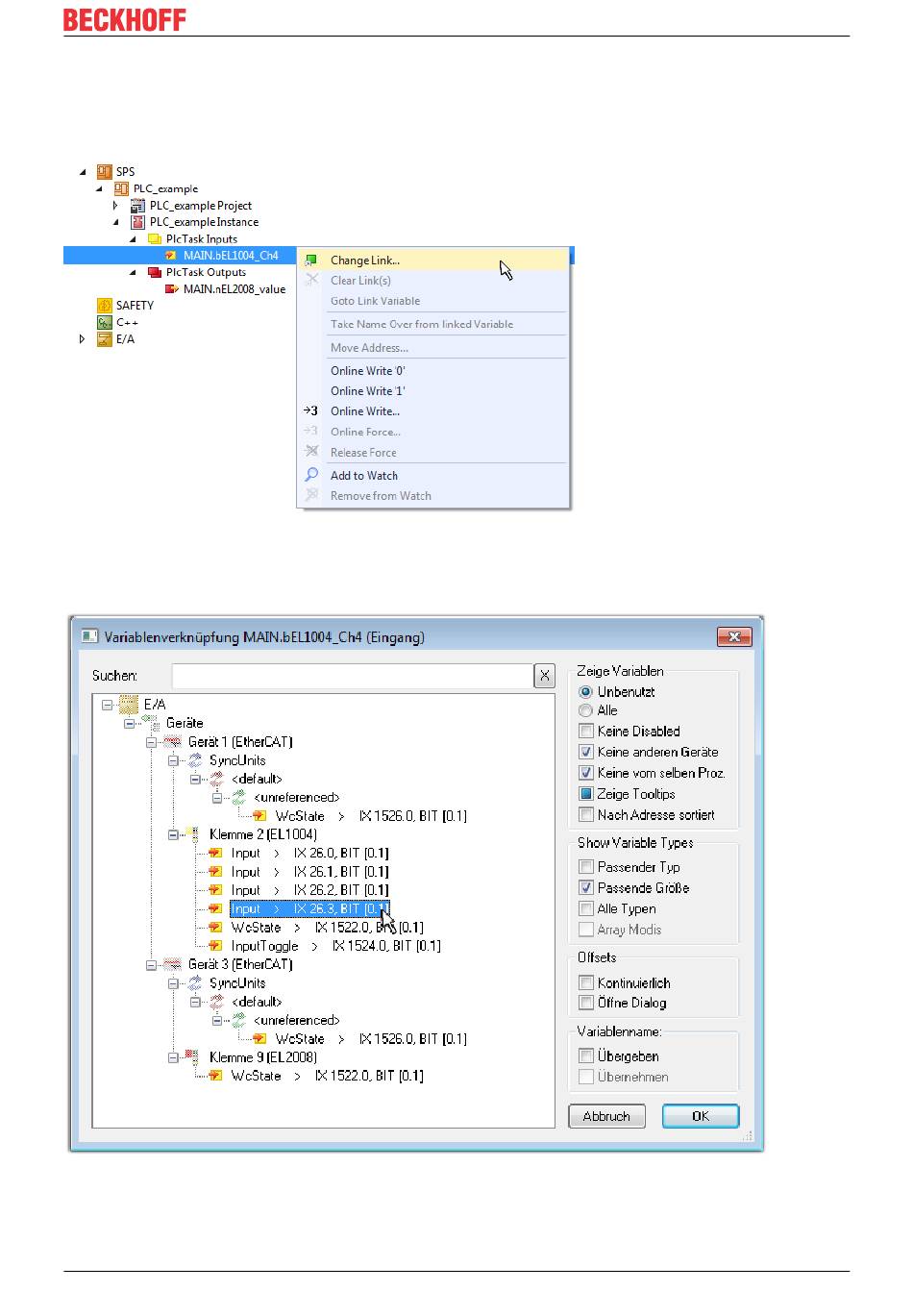Select Input IX 26.0, BIT row
Screen dimensions: 913x1316
tap(309, 854)
